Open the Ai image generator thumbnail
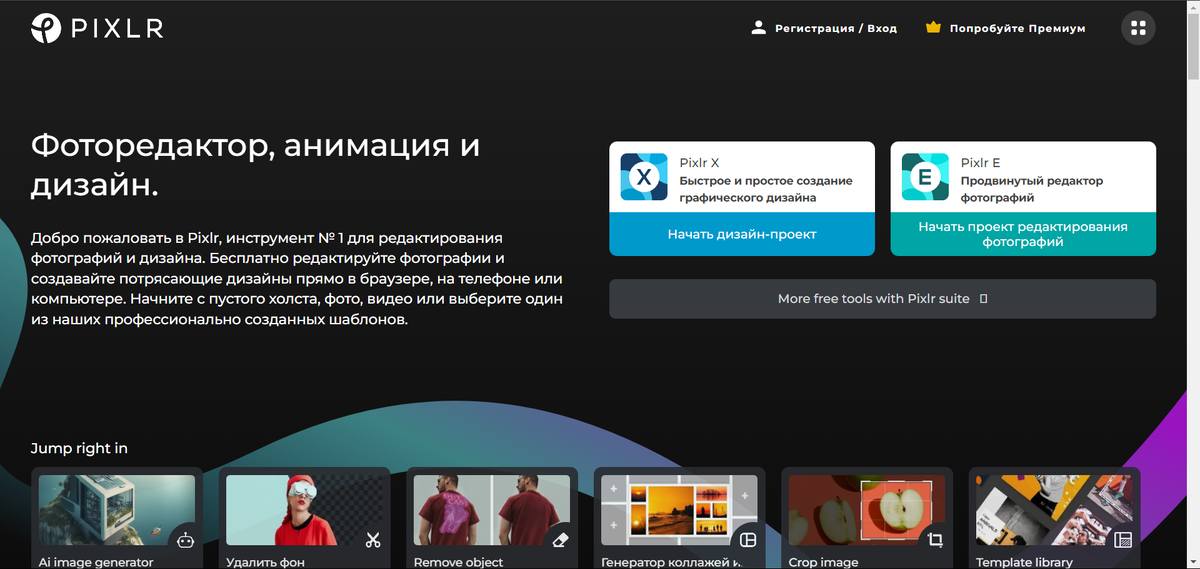The width and height of the screenshot is (1200, 569). [x=117, y=510]
